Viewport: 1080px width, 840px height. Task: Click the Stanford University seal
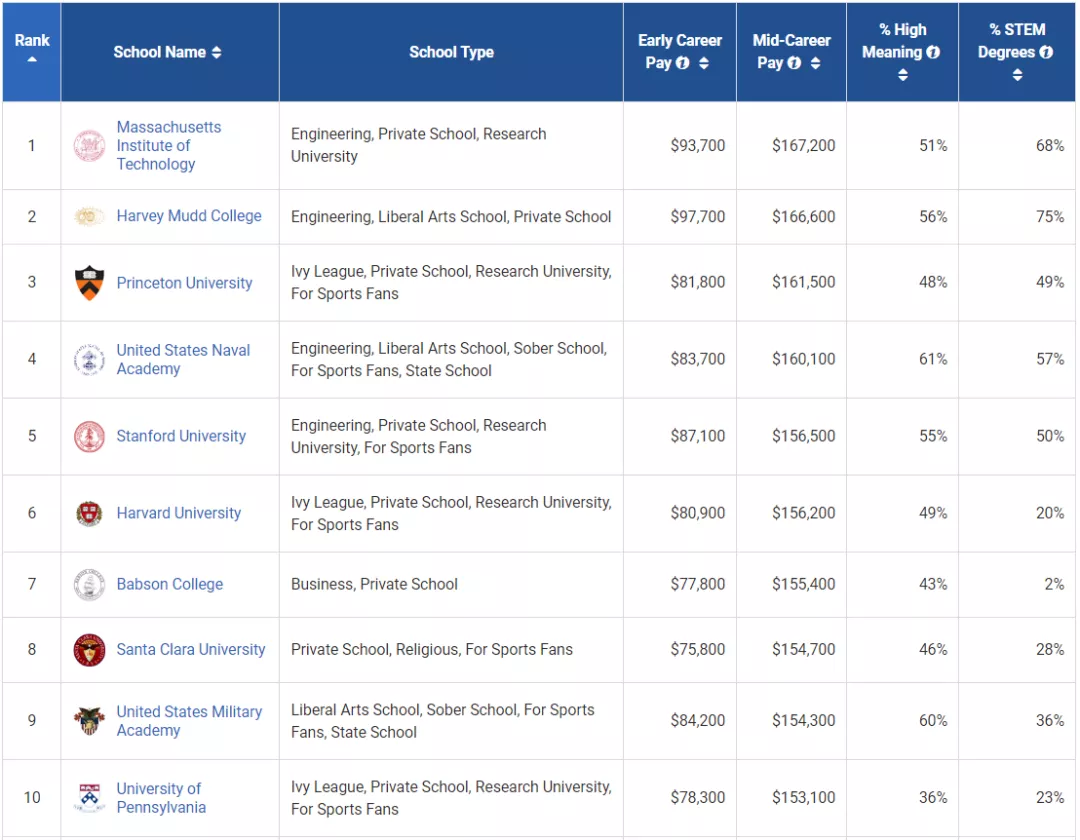coord(90,437)
